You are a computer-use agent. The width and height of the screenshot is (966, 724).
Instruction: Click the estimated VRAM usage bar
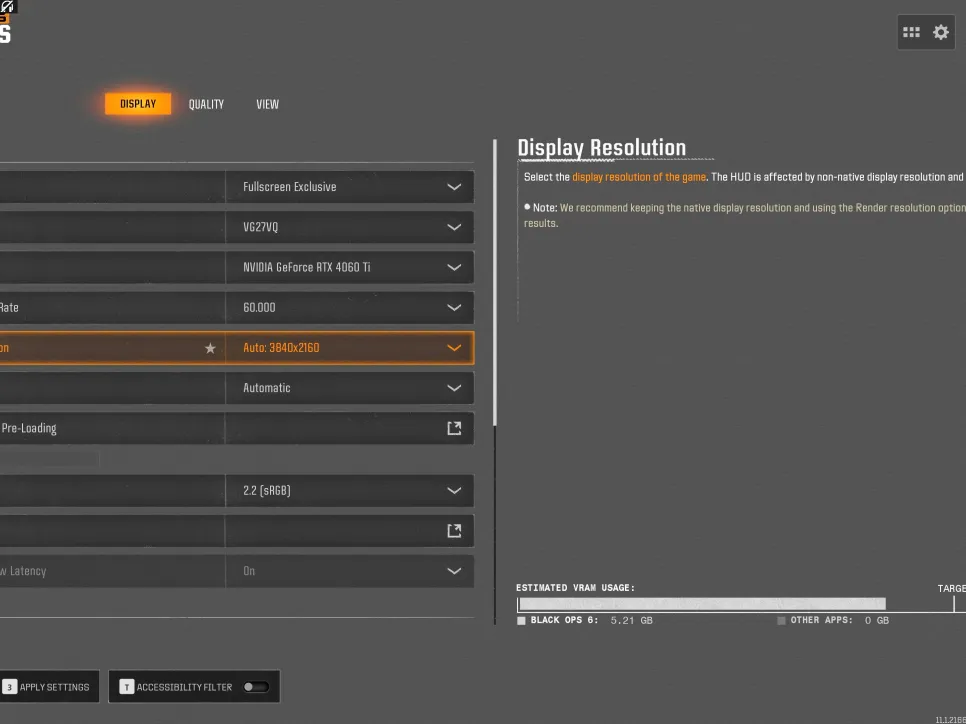tap(701, 604)
